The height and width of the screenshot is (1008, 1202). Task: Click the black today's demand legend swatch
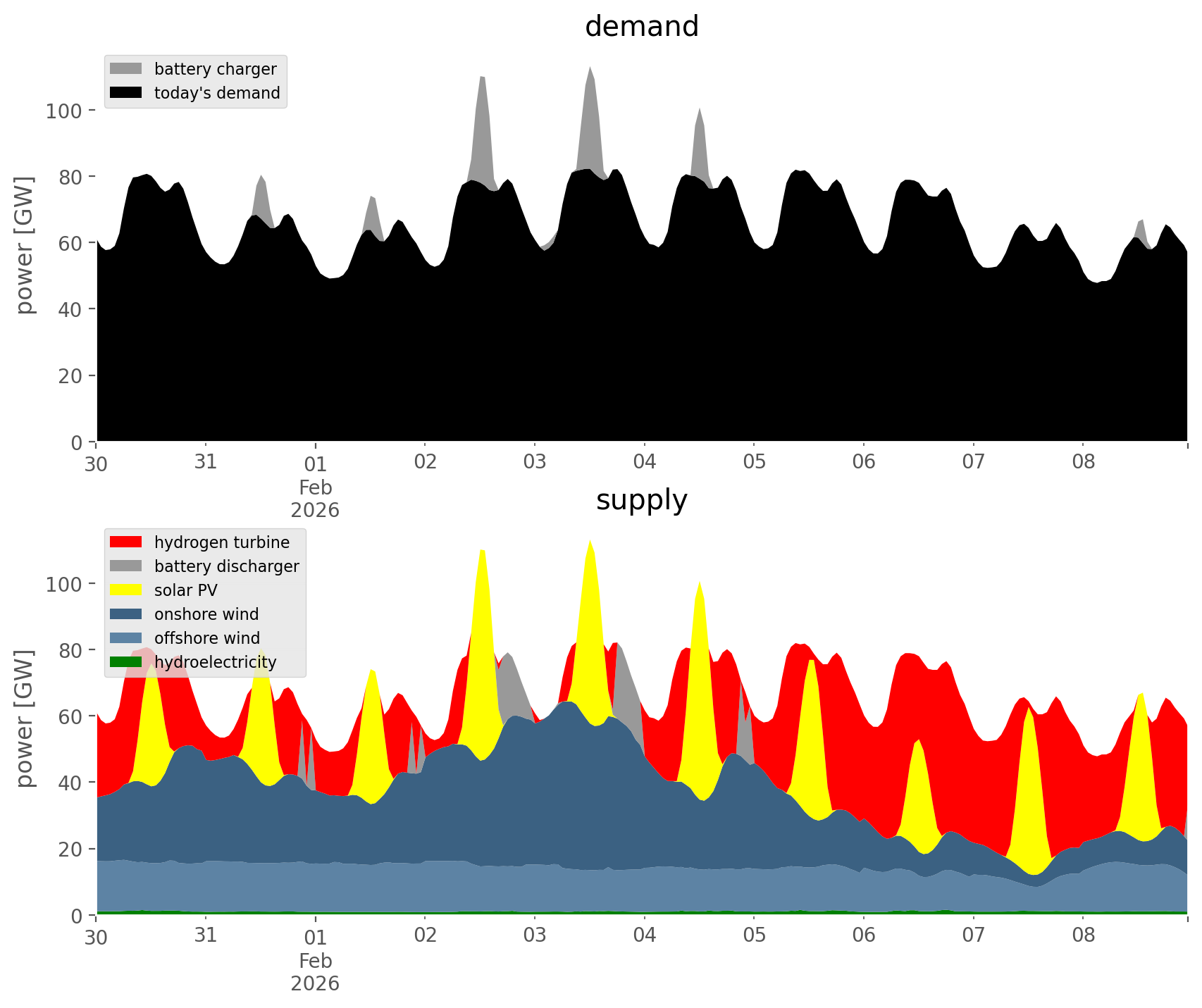click(126, 92)
